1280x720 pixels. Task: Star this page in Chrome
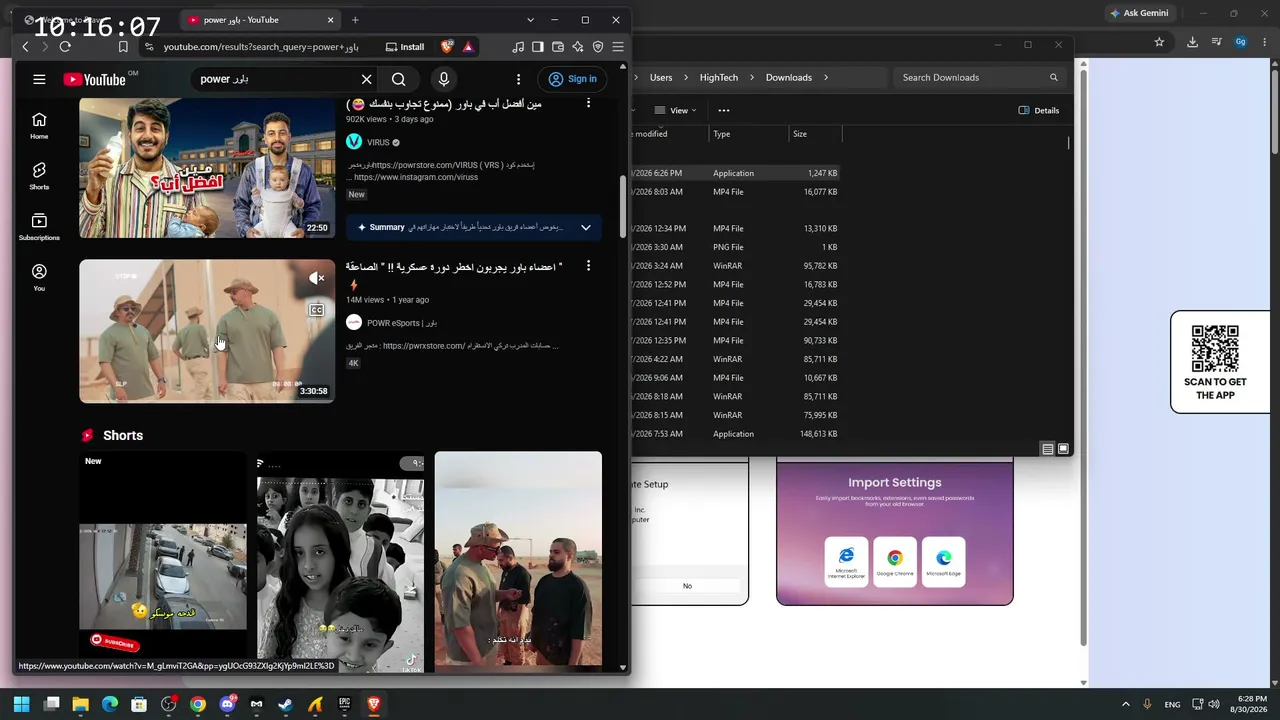coord(1160,42)
